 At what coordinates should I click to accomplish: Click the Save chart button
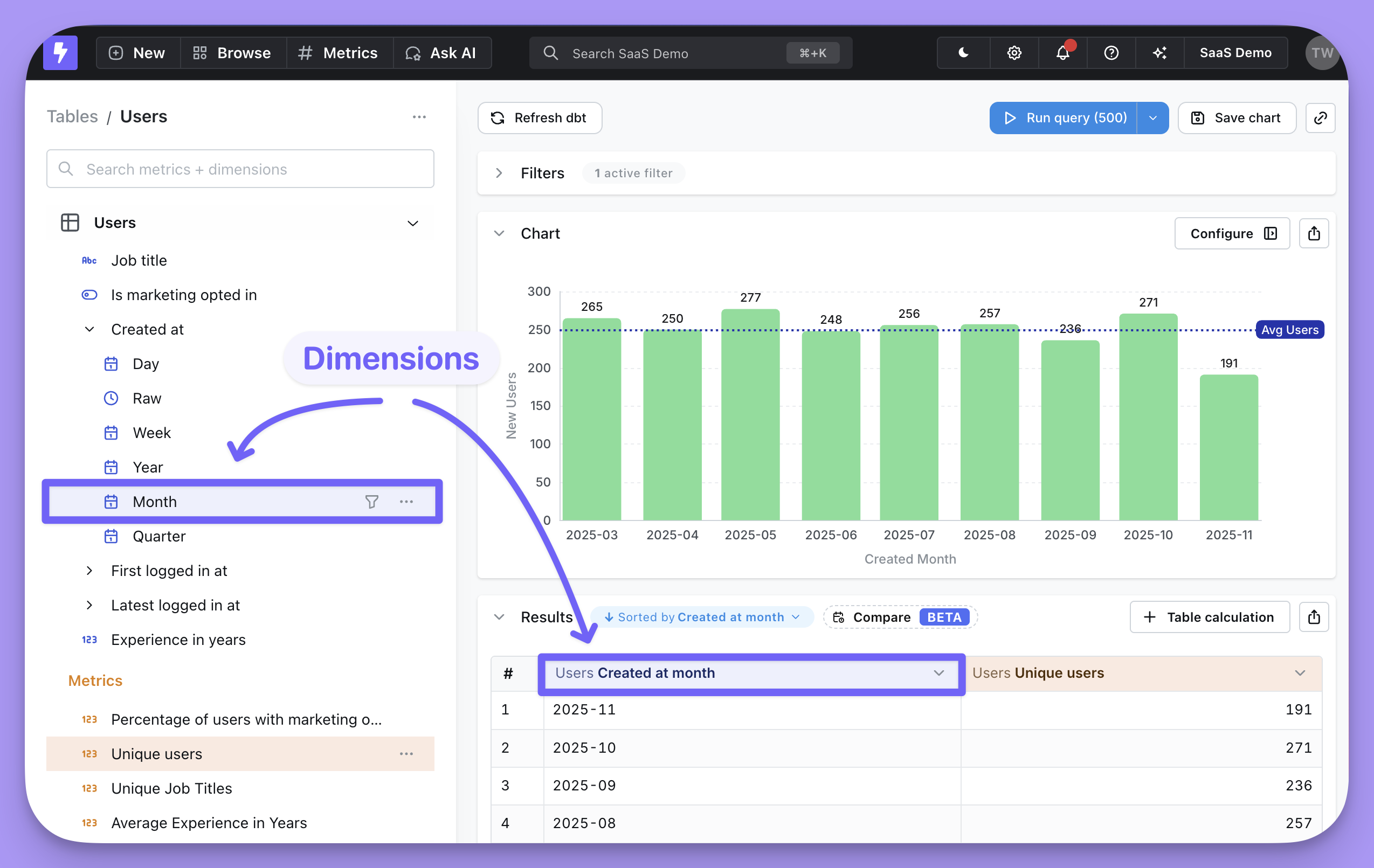(x=1237, y=118)
